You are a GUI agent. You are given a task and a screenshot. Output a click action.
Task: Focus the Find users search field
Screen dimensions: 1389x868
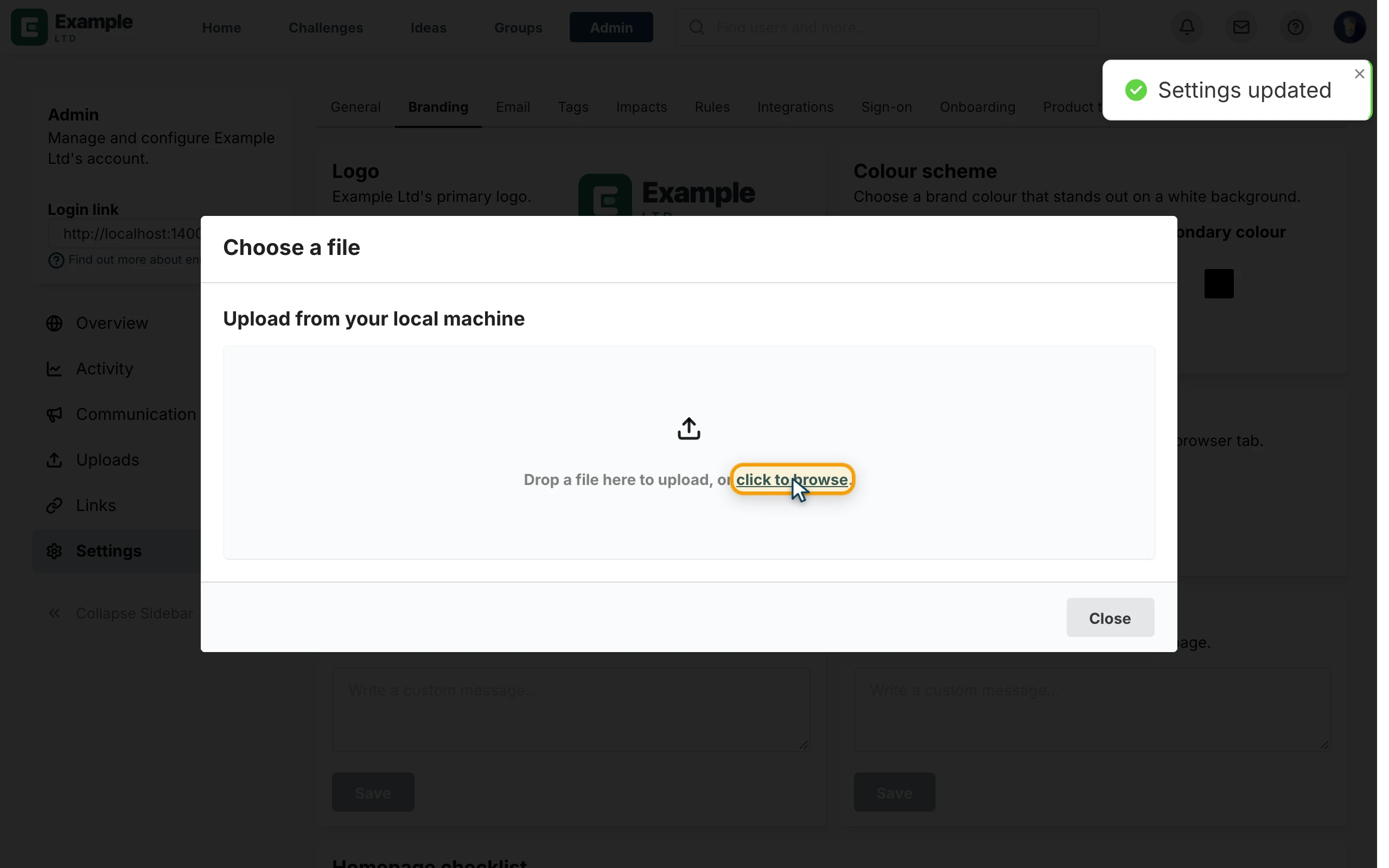pyautogui.click(x=886, y=27)
